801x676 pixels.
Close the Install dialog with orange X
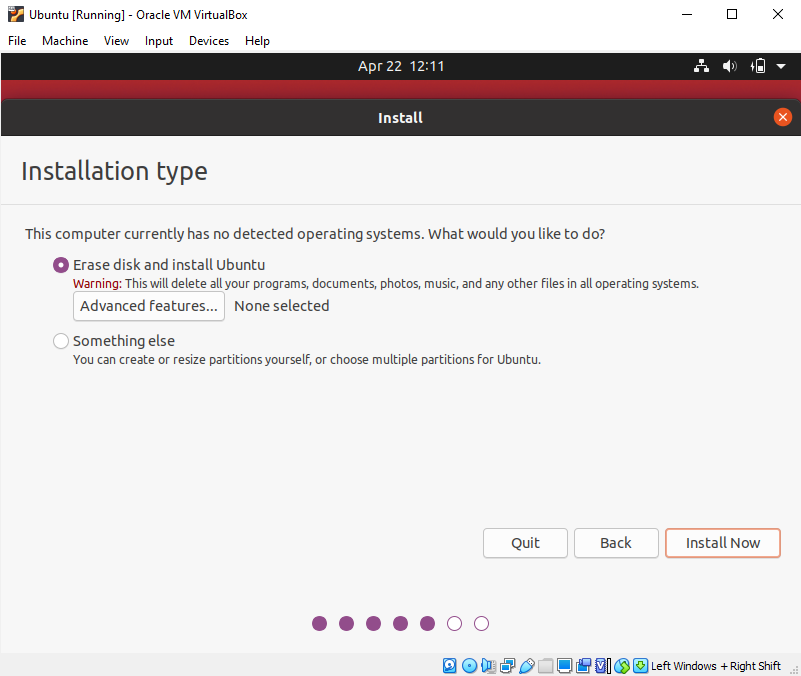point(783,118)
